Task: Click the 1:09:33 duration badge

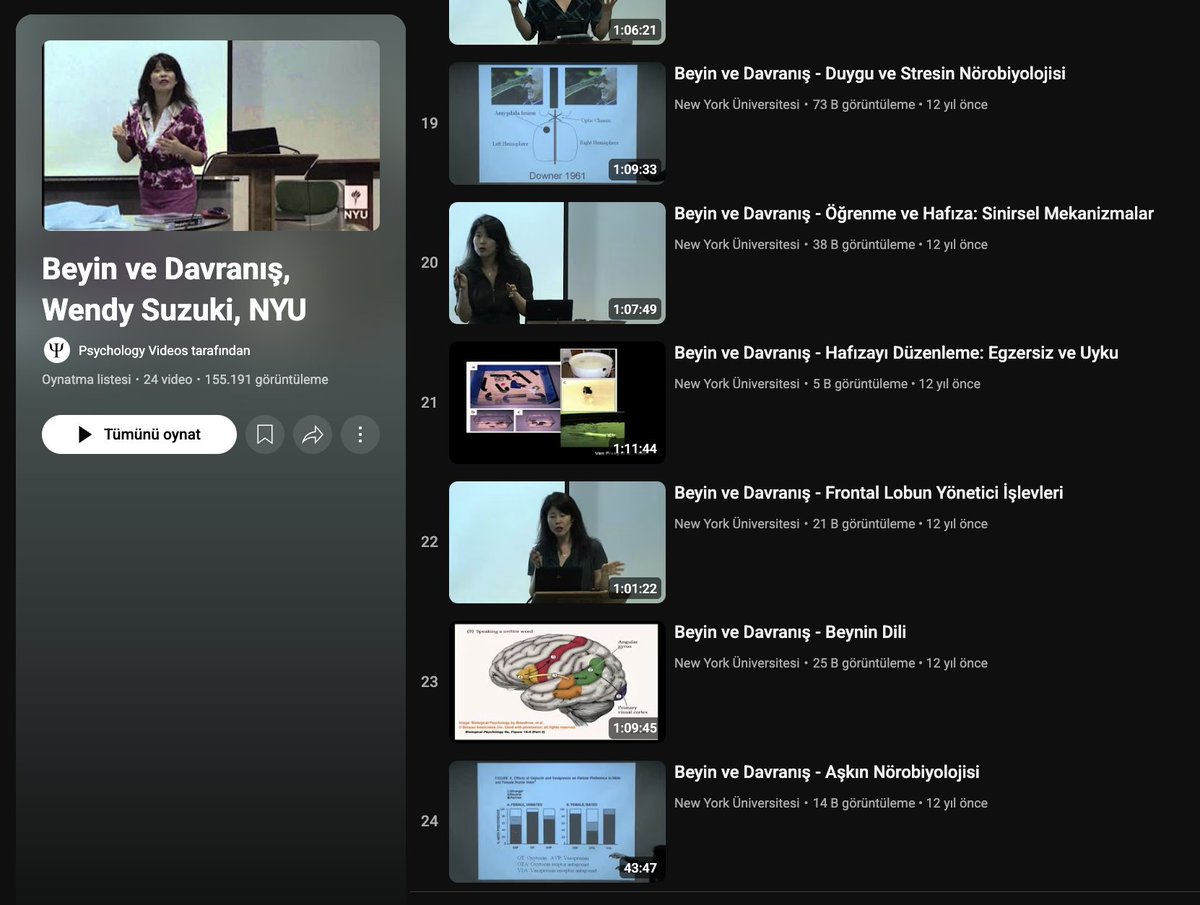Action: point(635,169)
